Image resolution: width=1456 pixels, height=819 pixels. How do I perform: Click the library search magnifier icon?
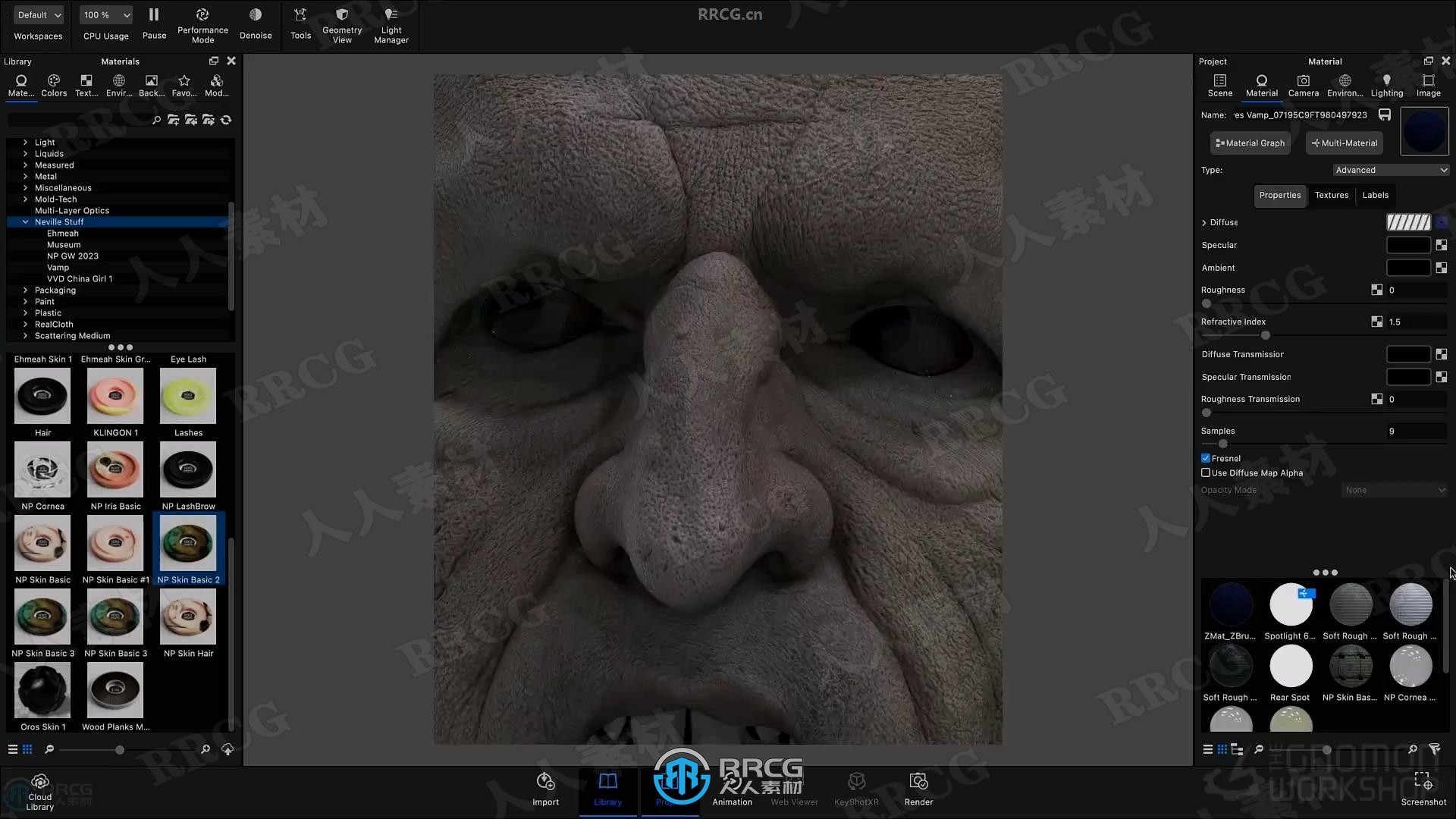[156, 120]
